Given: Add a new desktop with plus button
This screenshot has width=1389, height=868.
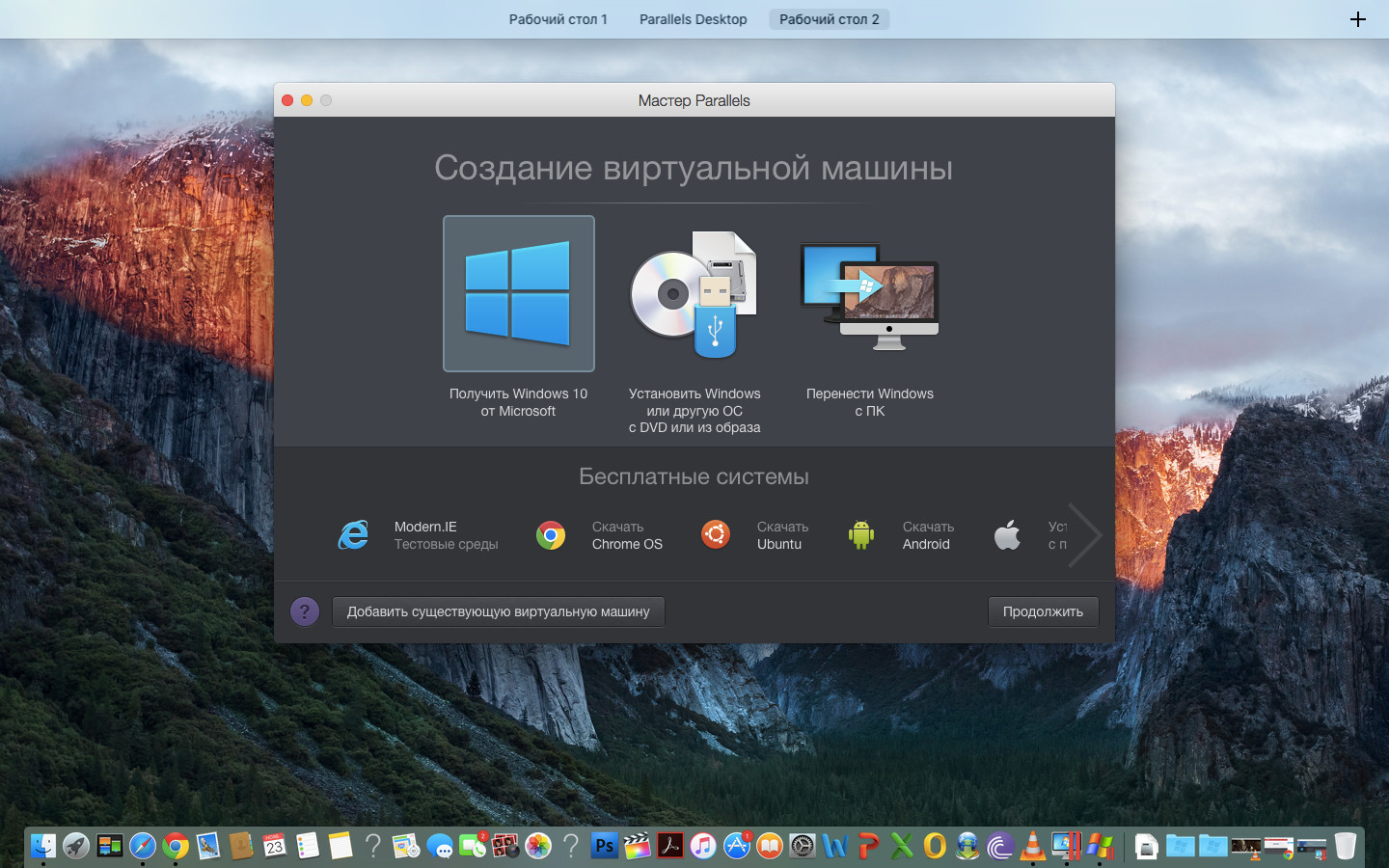Looking at the screenshot, I should coord(1357,19).
